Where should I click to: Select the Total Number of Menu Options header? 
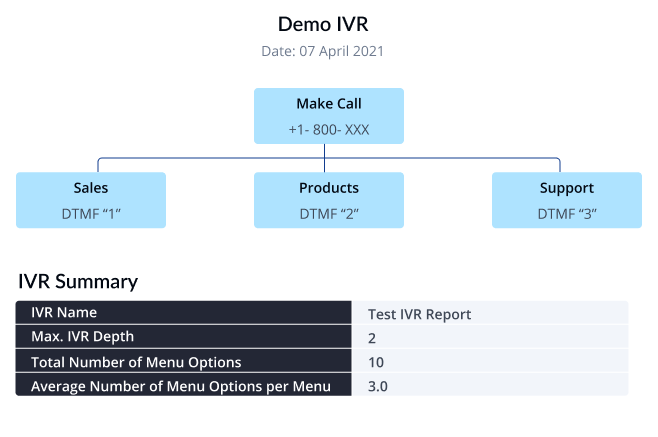(183, 361)
